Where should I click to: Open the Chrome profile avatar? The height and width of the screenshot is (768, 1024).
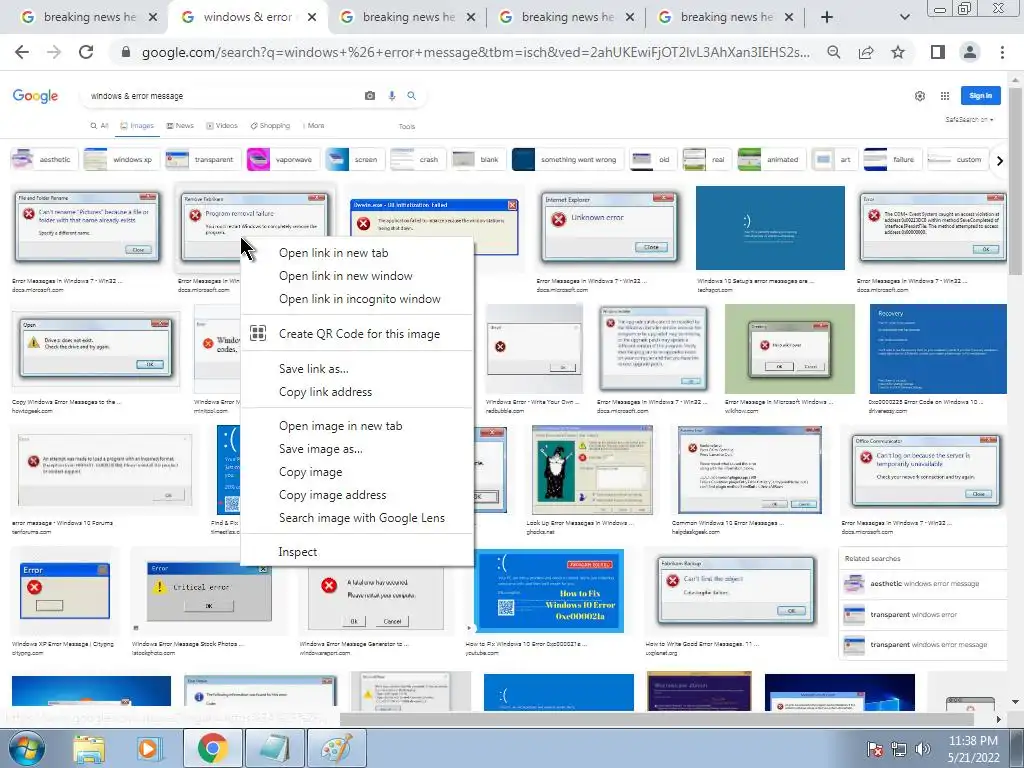(x=970, y=52)
